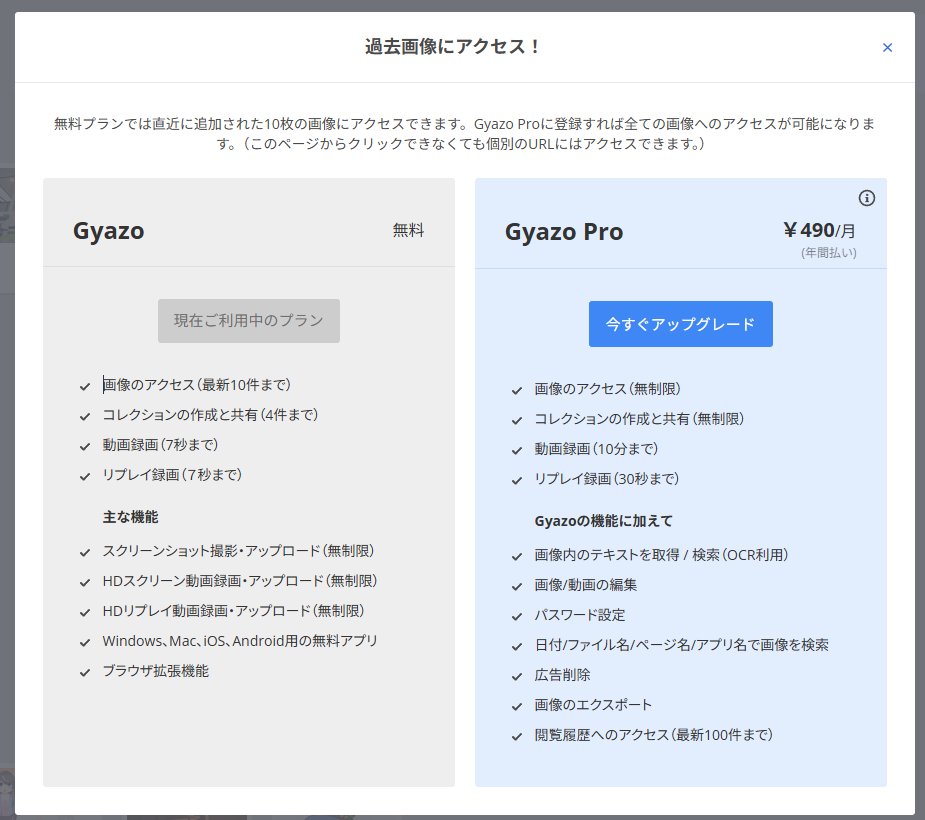925x820 pixels.
Task: Click checkmark beside パスワード設定
Action: 517,617
